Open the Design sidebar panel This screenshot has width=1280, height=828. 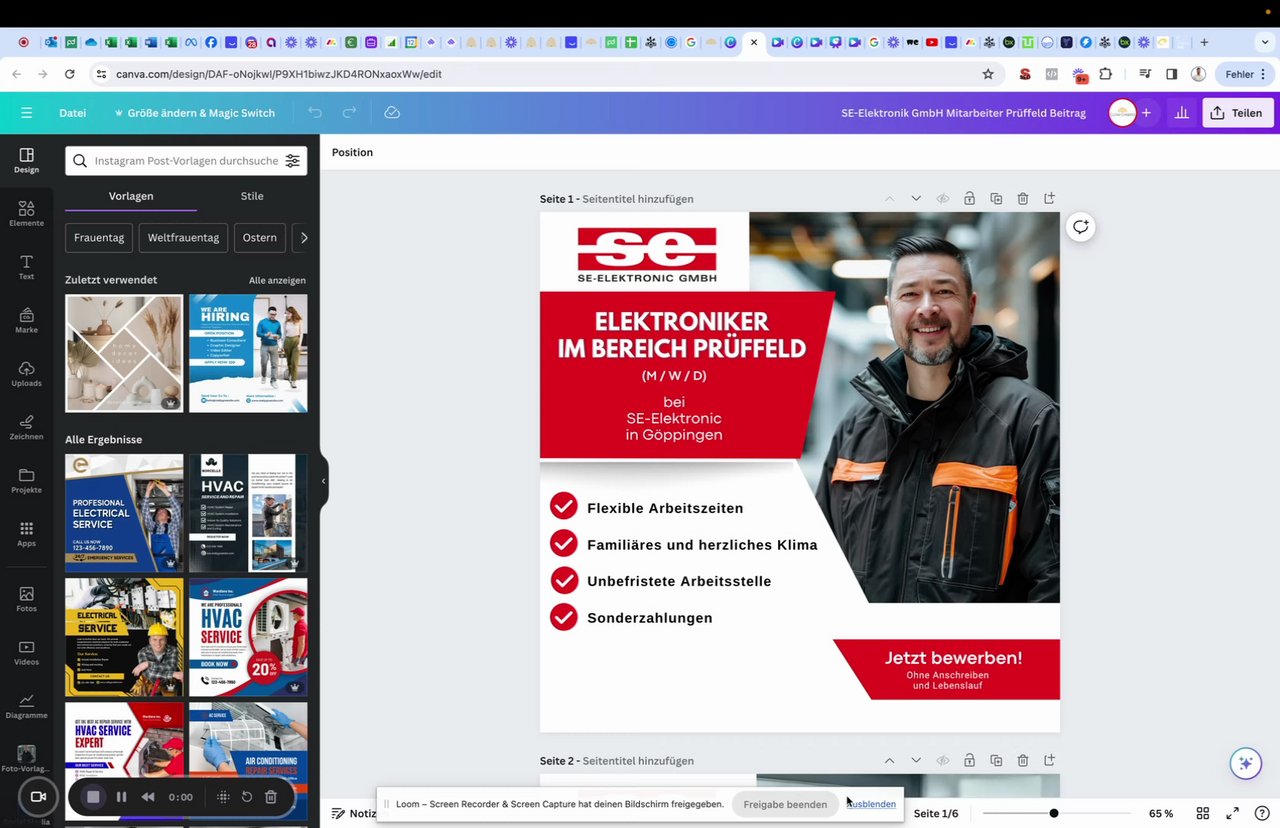27,160
